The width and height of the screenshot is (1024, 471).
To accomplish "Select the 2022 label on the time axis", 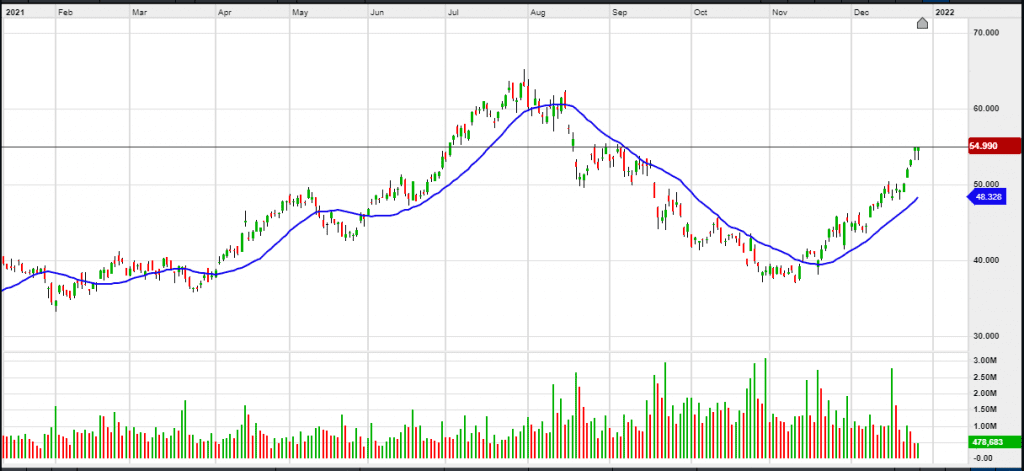I will click(x=943, y=14).
